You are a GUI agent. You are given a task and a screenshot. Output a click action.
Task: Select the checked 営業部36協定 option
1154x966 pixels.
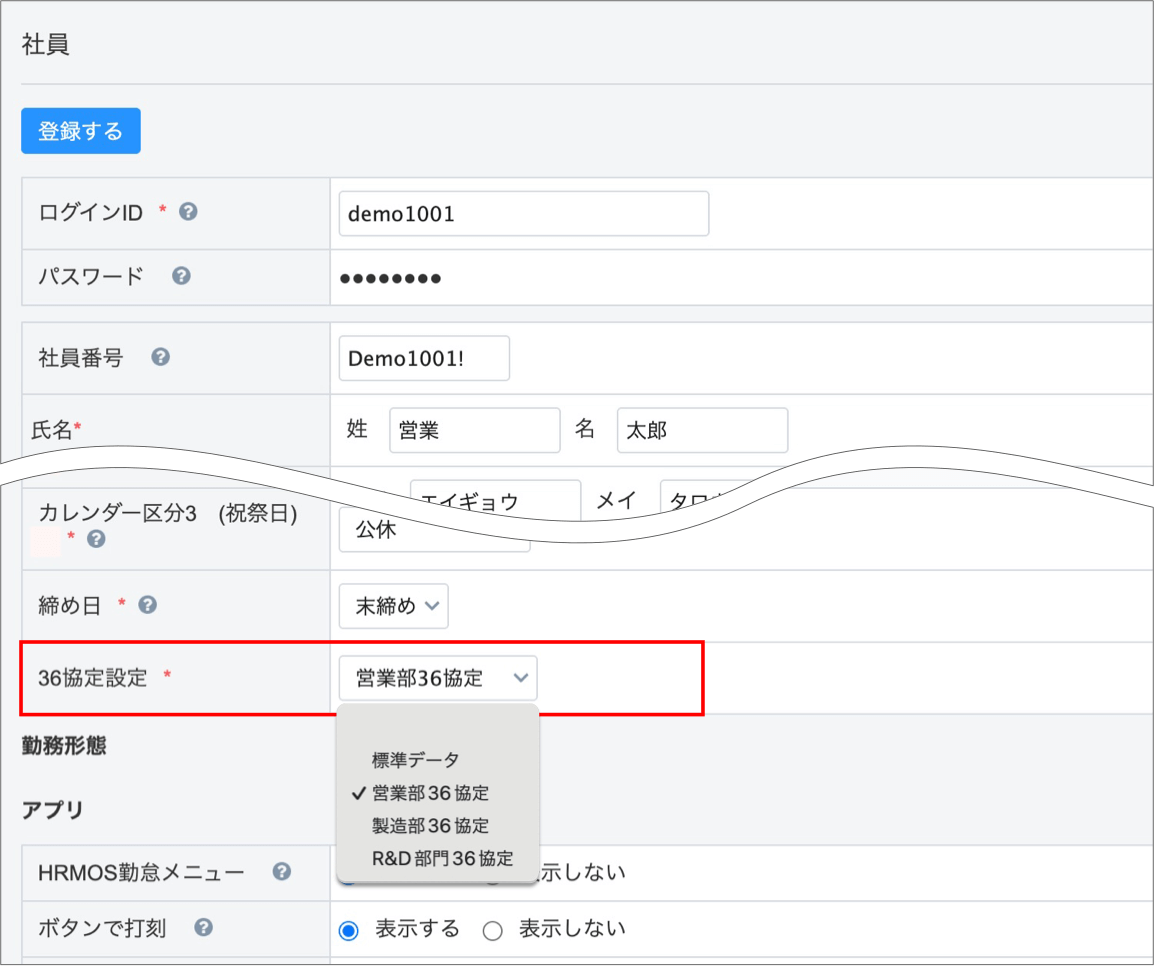click(x=430, y=793)
